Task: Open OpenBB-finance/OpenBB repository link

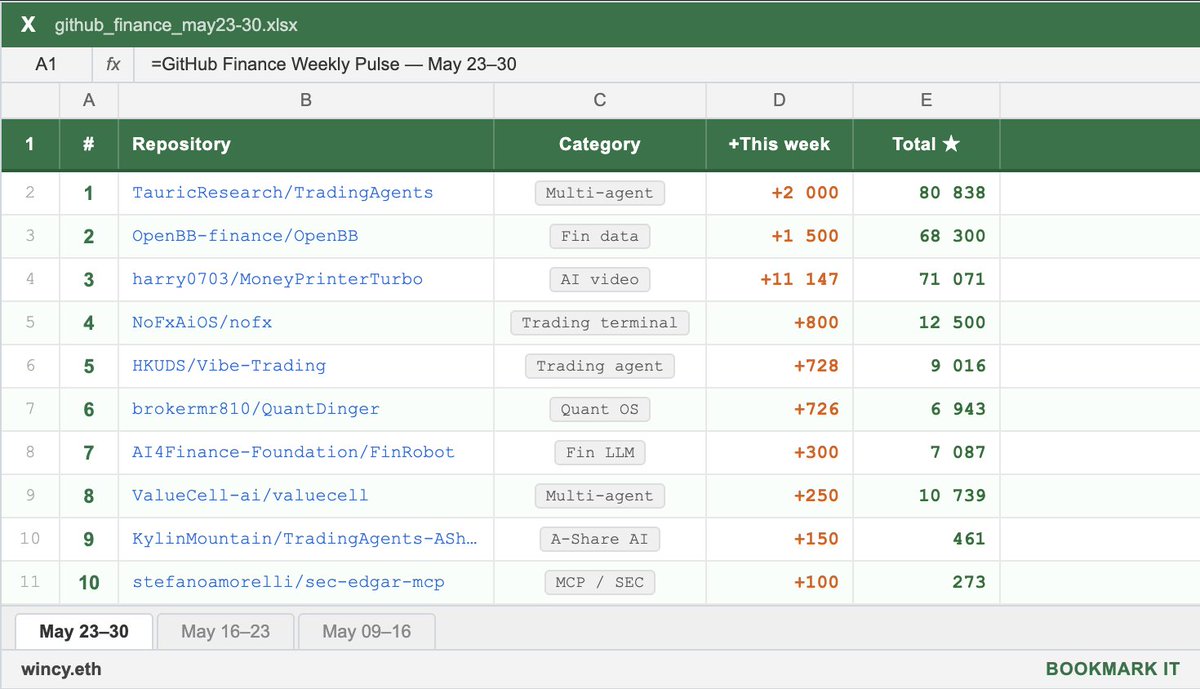Action: point(245,236)
